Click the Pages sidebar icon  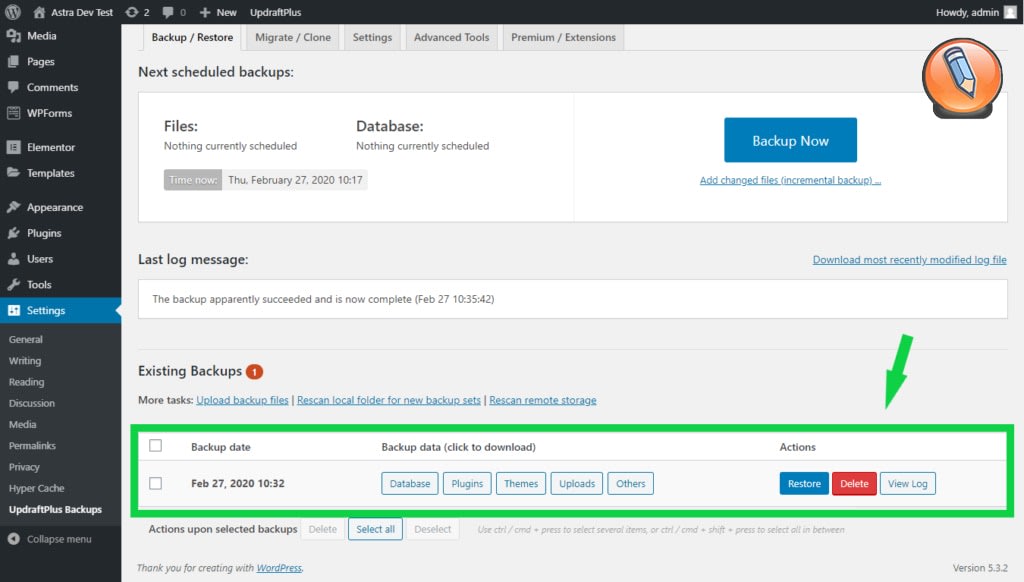(x=13, y=61)
